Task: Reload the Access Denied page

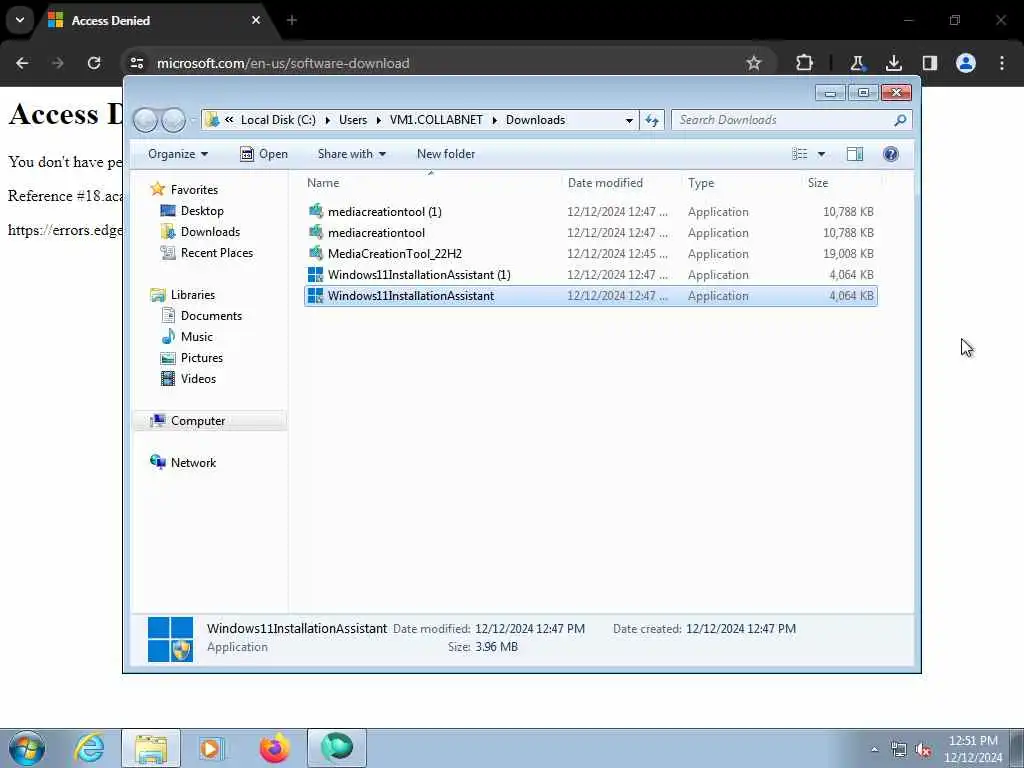Action: [x=94, y=63]
